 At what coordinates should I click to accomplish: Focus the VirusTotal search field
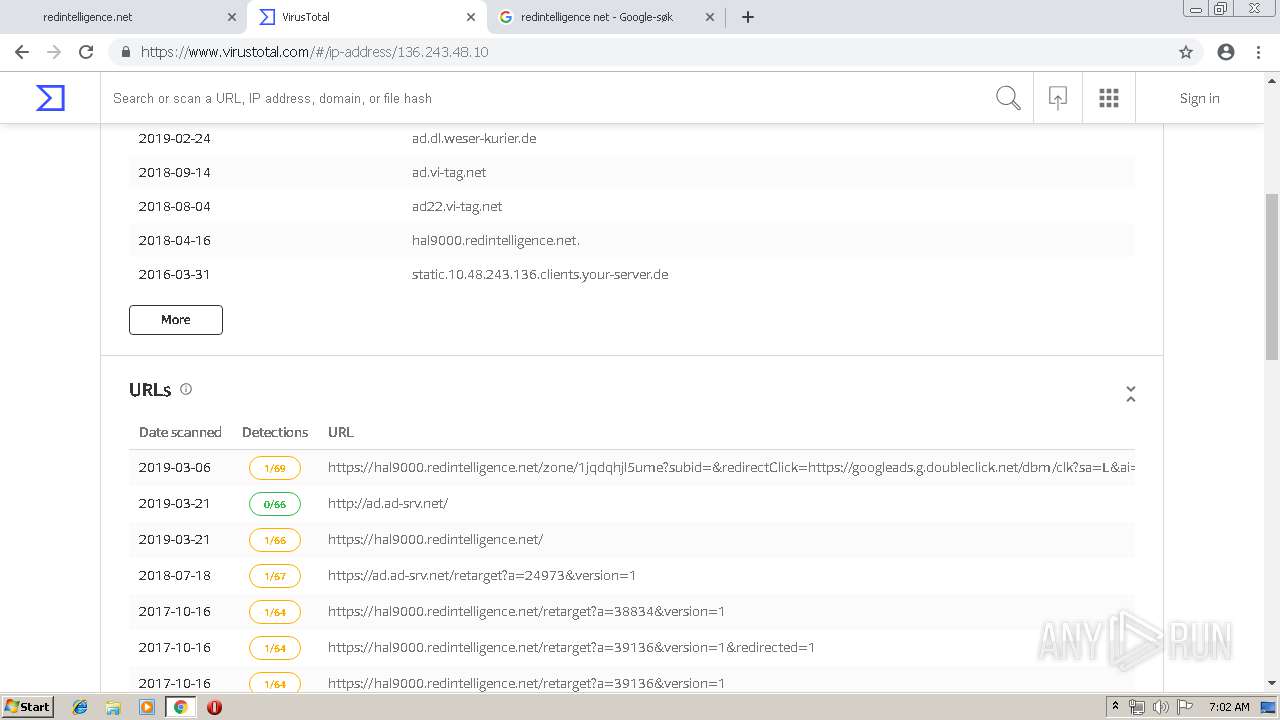(548, 98)
